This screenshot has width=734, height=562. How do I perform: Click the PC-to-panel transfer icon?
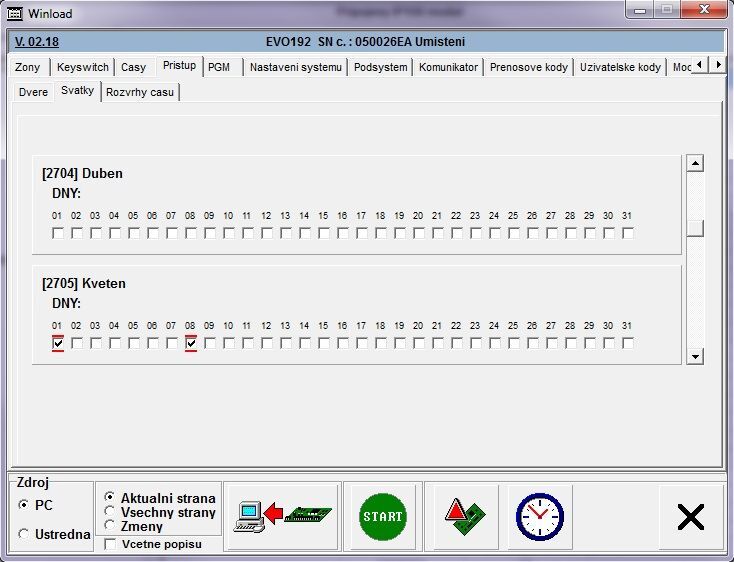pos(281,516)
